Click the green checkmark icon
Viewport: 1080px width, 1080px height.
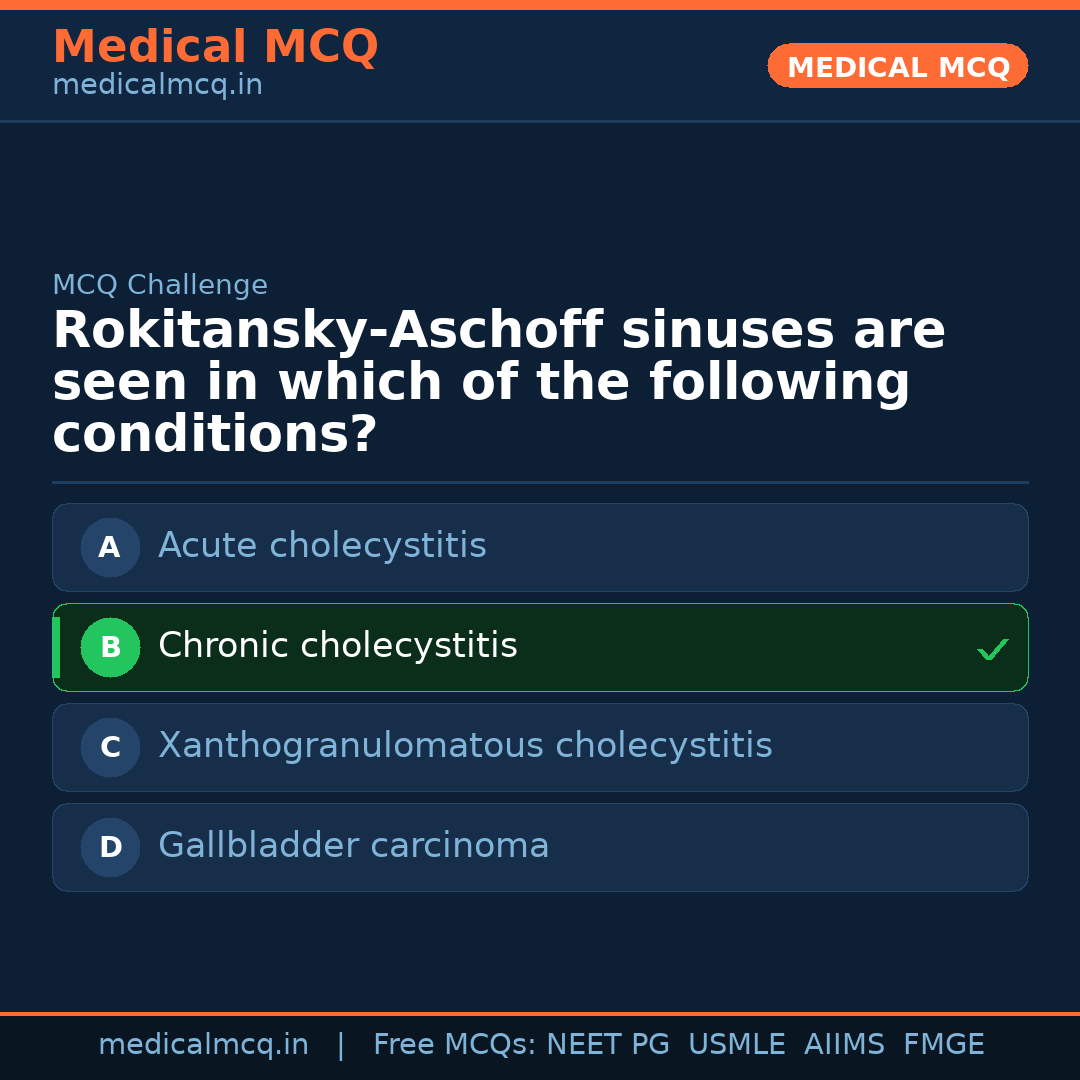coord(992,649)
